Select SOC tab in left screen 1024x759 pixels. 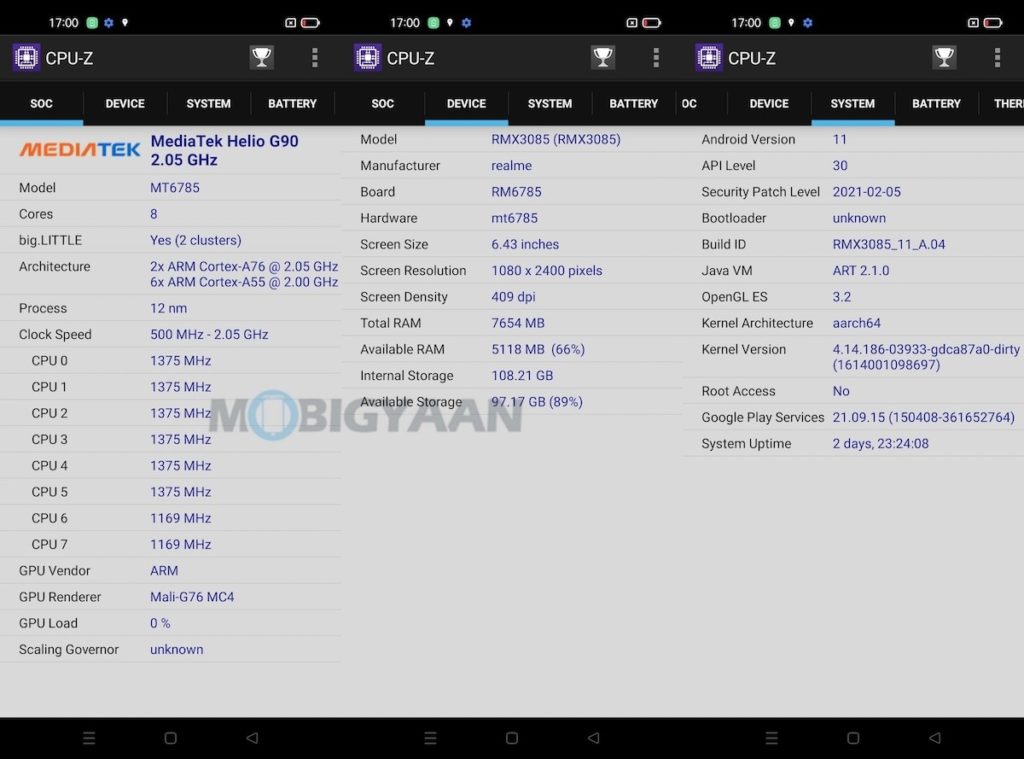click(41, 103)
